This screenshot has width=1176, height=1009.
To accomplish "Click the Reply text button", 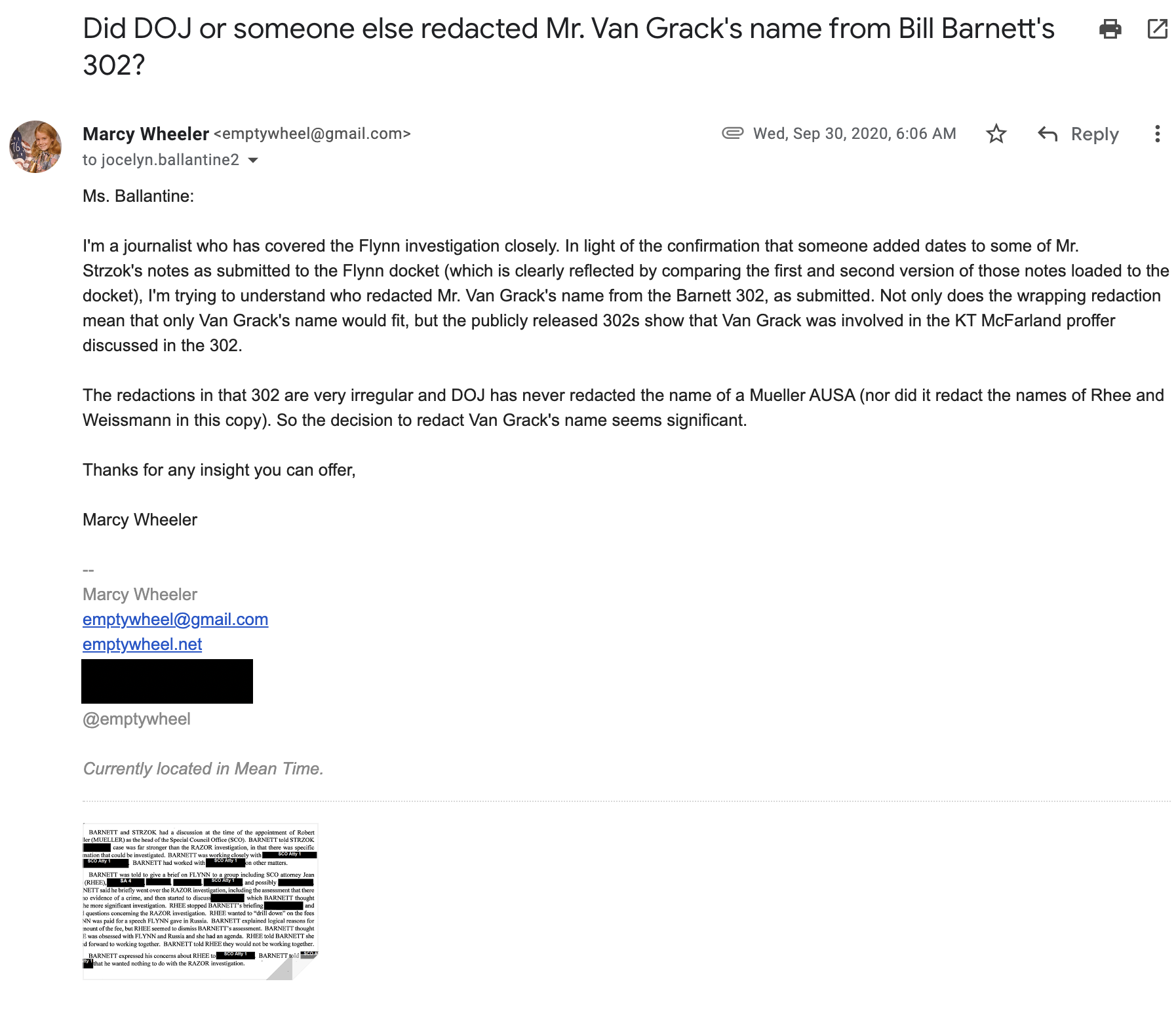I will 1095,134.
